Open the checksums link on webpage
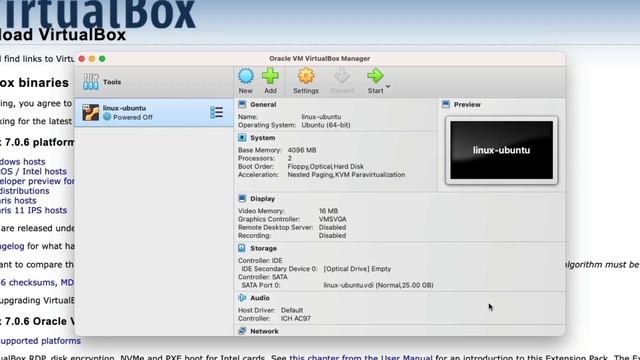This screenshot has height=360, width=640. (28, 282)
